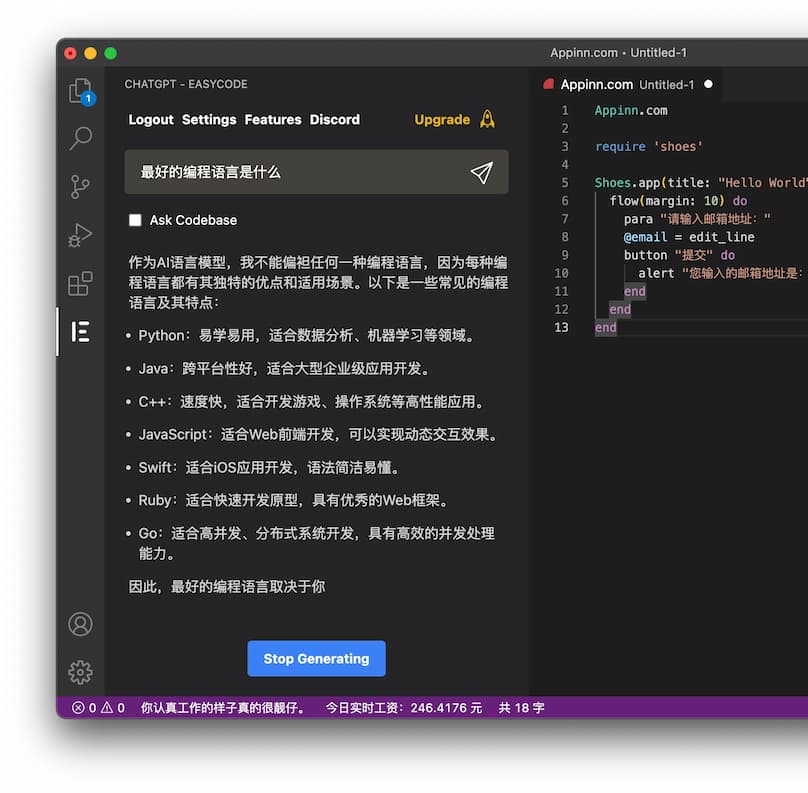808x793 pixels.
Task: Open the Source Control view
Action: (x=80, y=187)
